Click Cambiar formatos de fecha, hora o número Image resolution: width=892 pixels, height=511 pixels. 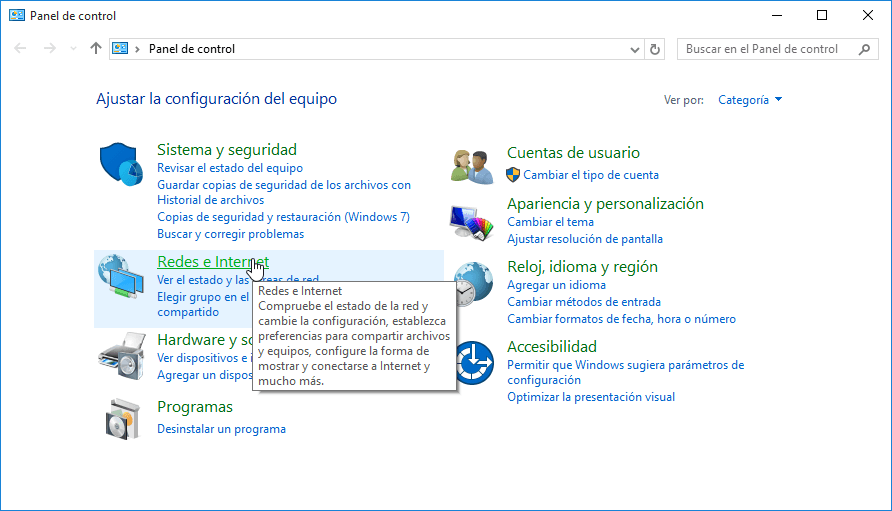tap(622, 319)
